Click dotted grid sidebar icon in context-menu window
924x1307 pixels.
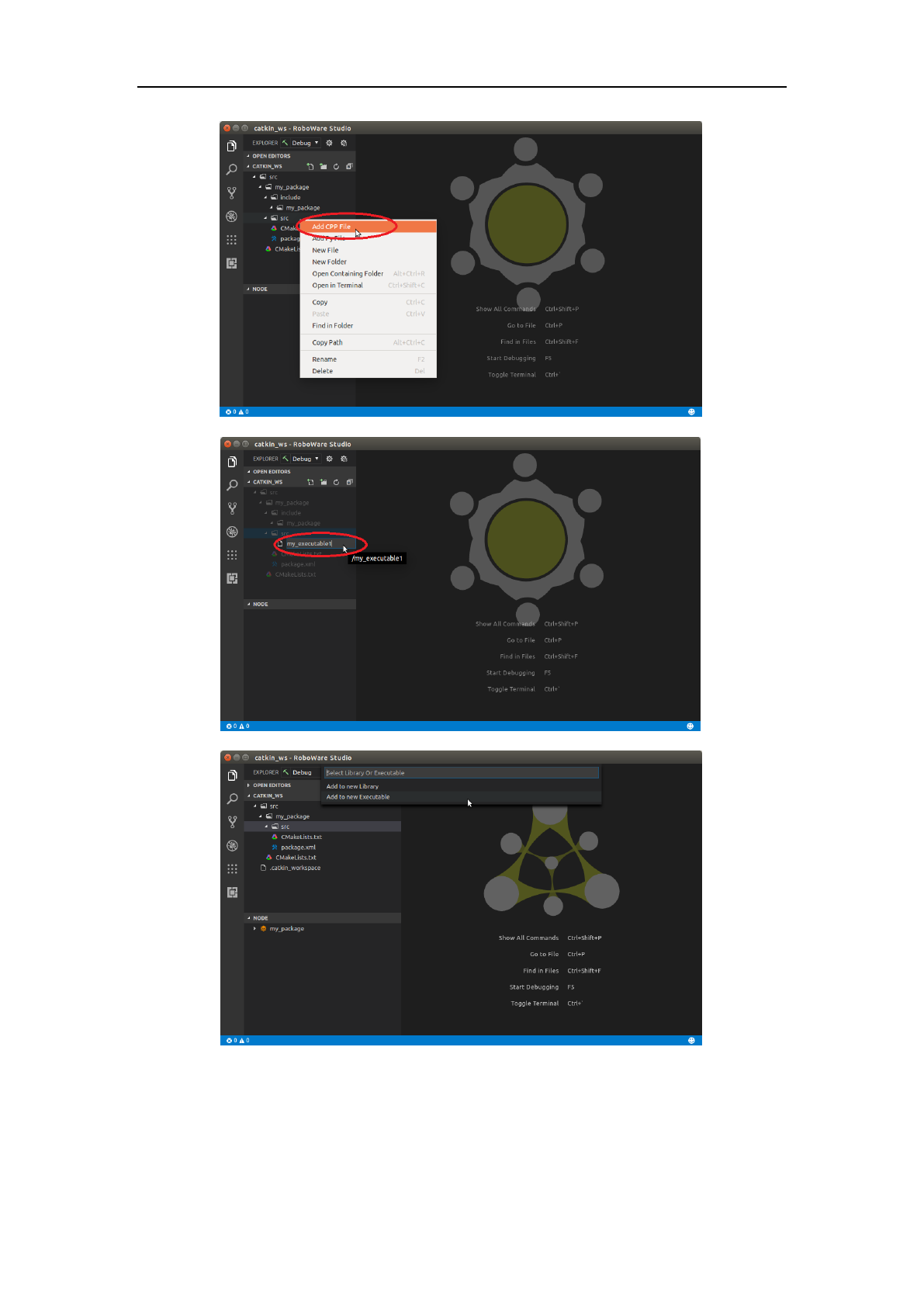(231, 240)
